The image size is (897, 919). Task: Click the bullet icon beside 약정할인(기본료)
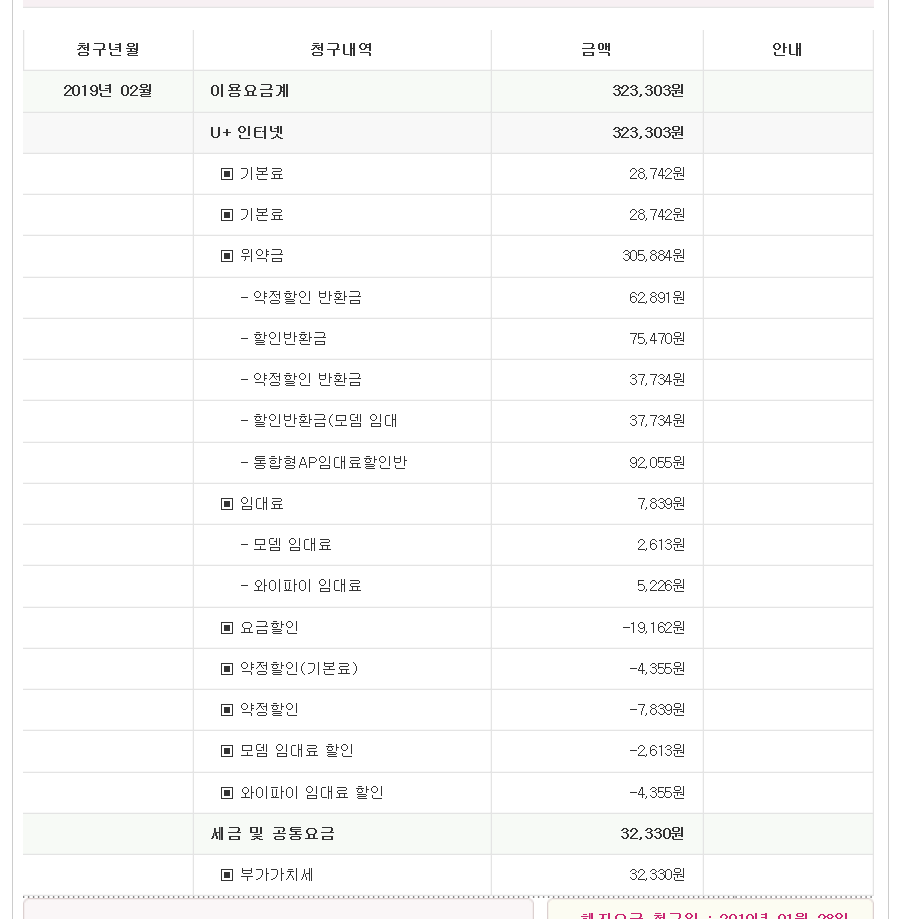227,669
